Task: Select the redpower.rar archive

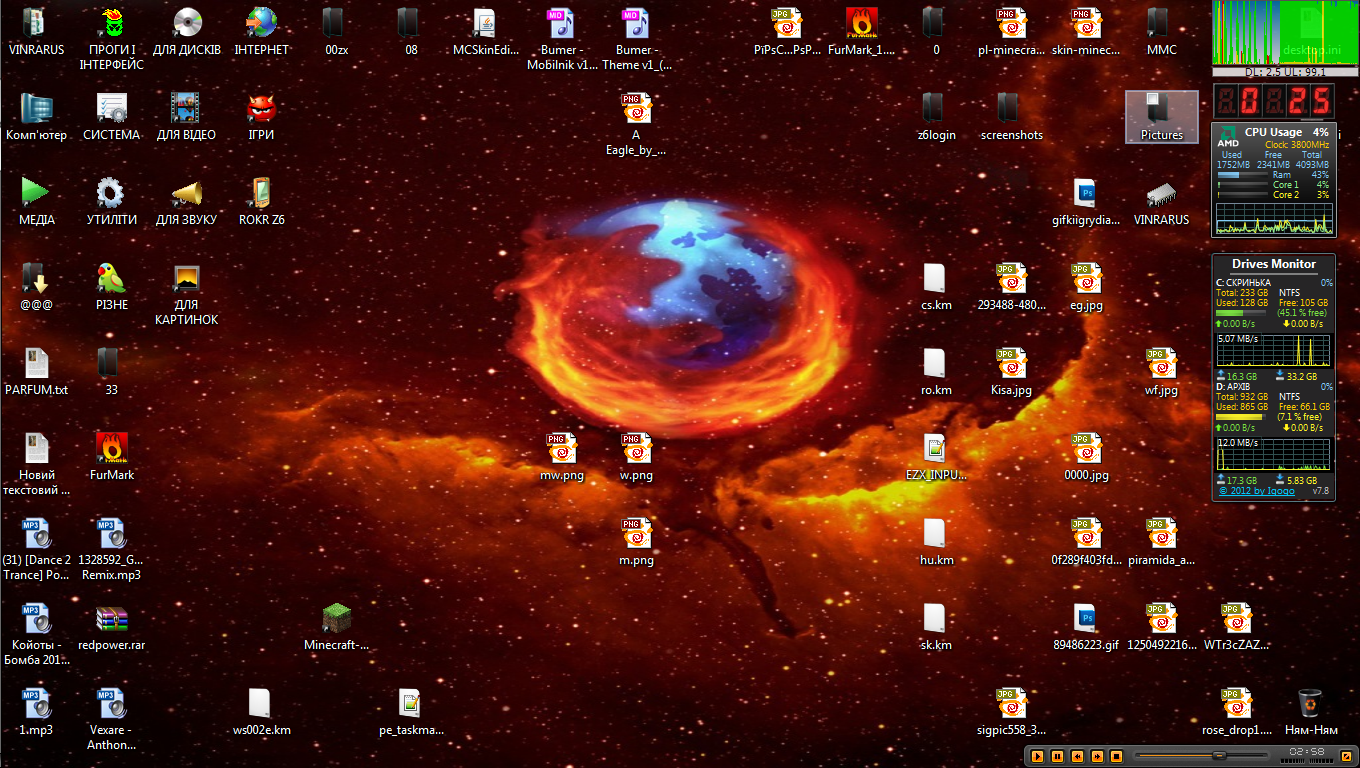Action: pyautogui.click(x=111, y=627)
